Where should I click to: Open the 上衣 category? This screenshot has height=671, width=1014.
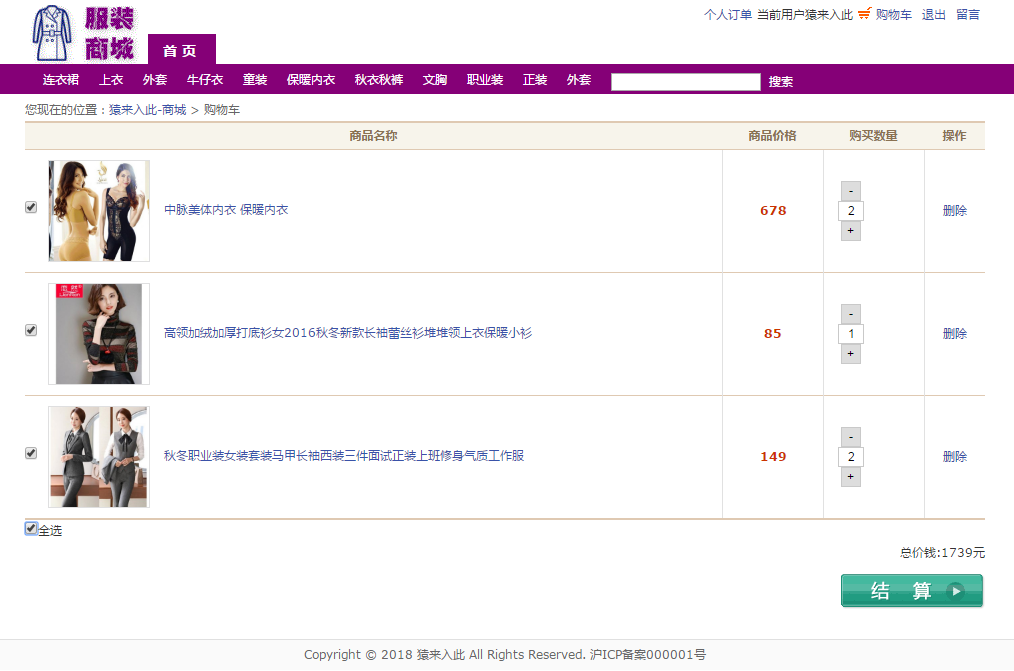pyautogui.click(x=111, y=80)
